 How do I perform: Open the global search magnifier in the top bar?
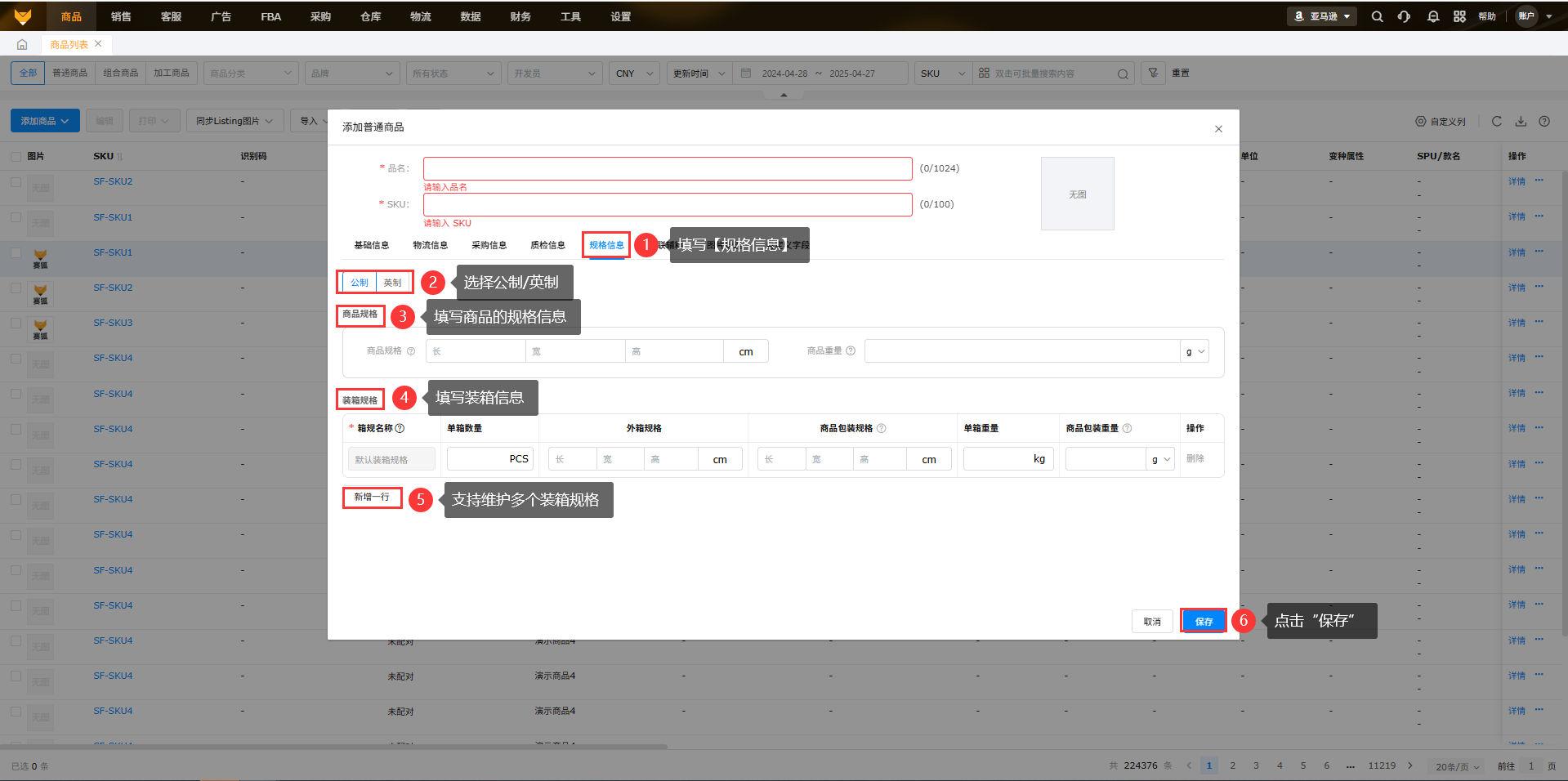pyautogui.click(x=1378, y=16)
